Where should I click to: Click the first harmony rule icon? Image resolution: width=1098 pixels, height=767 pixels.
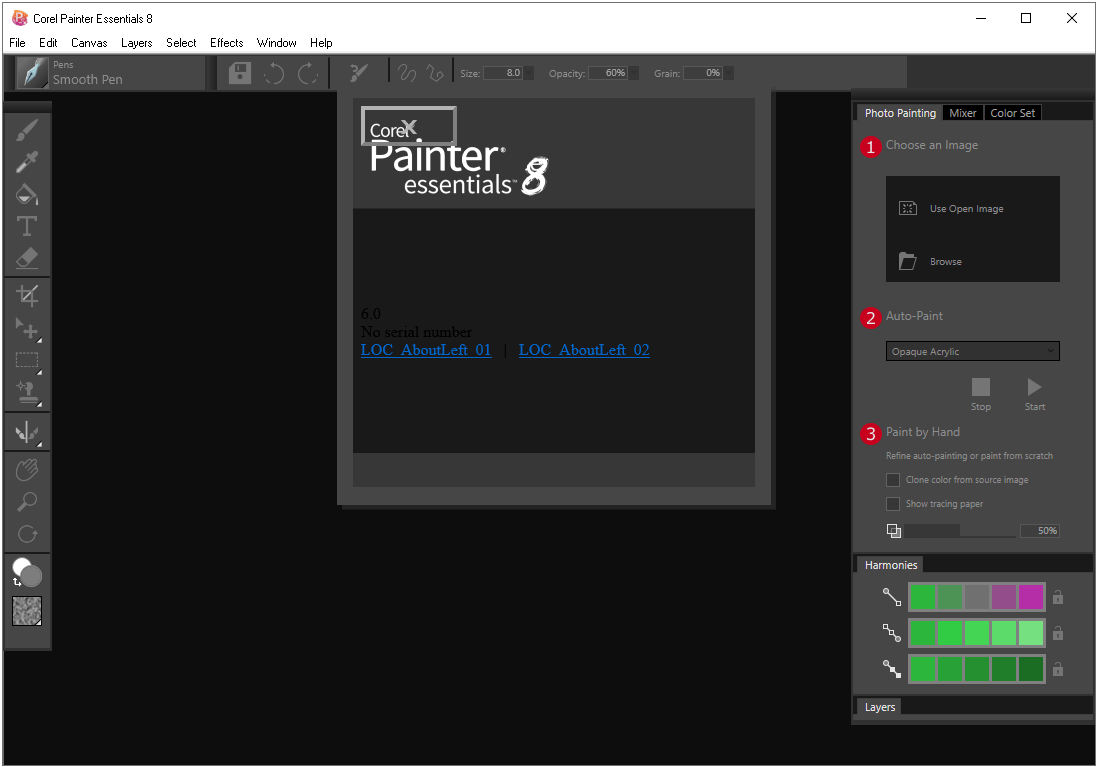point(891,597)
